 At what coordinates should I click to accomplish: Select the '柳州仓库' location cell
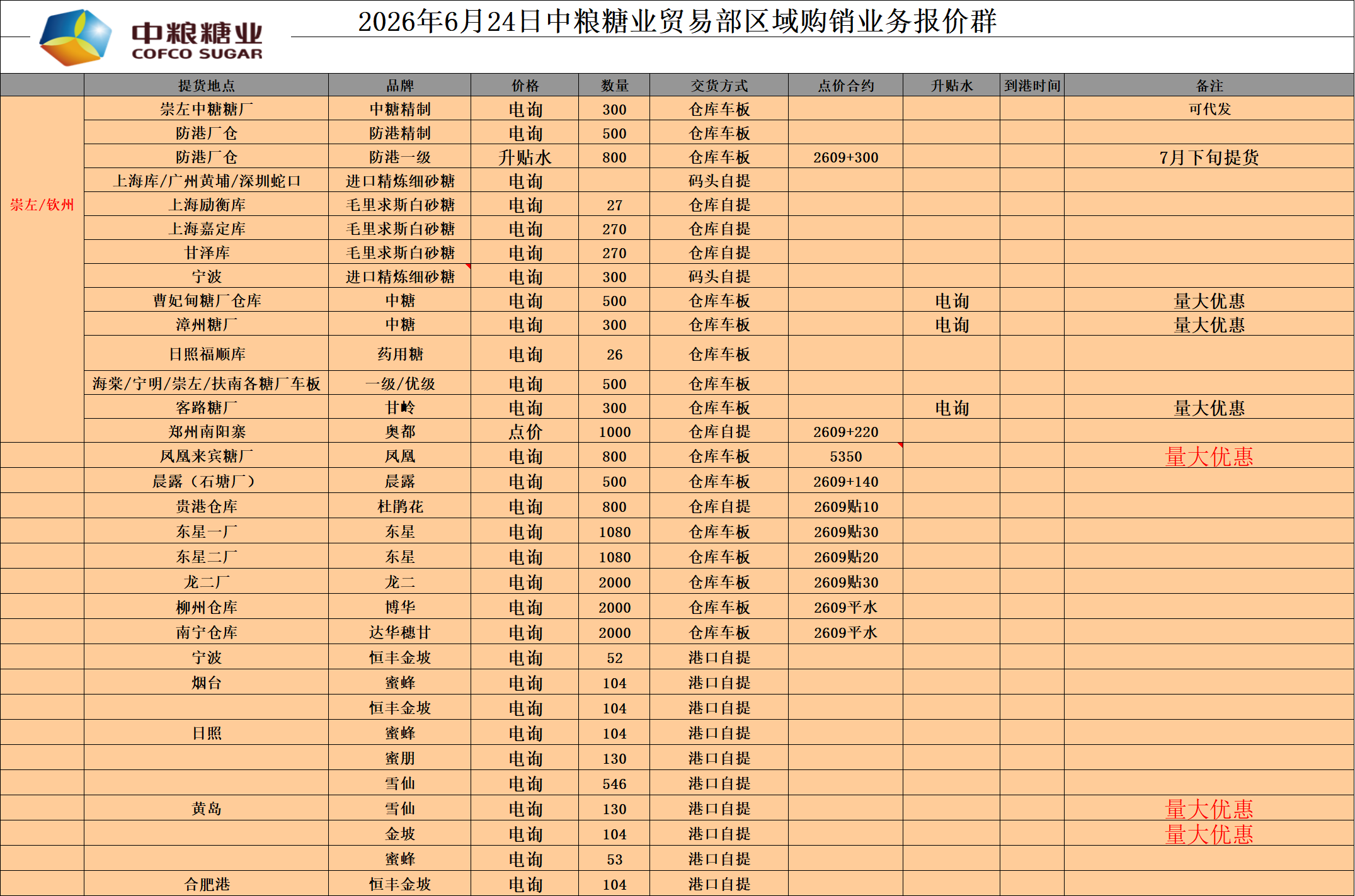pos(206,607)
